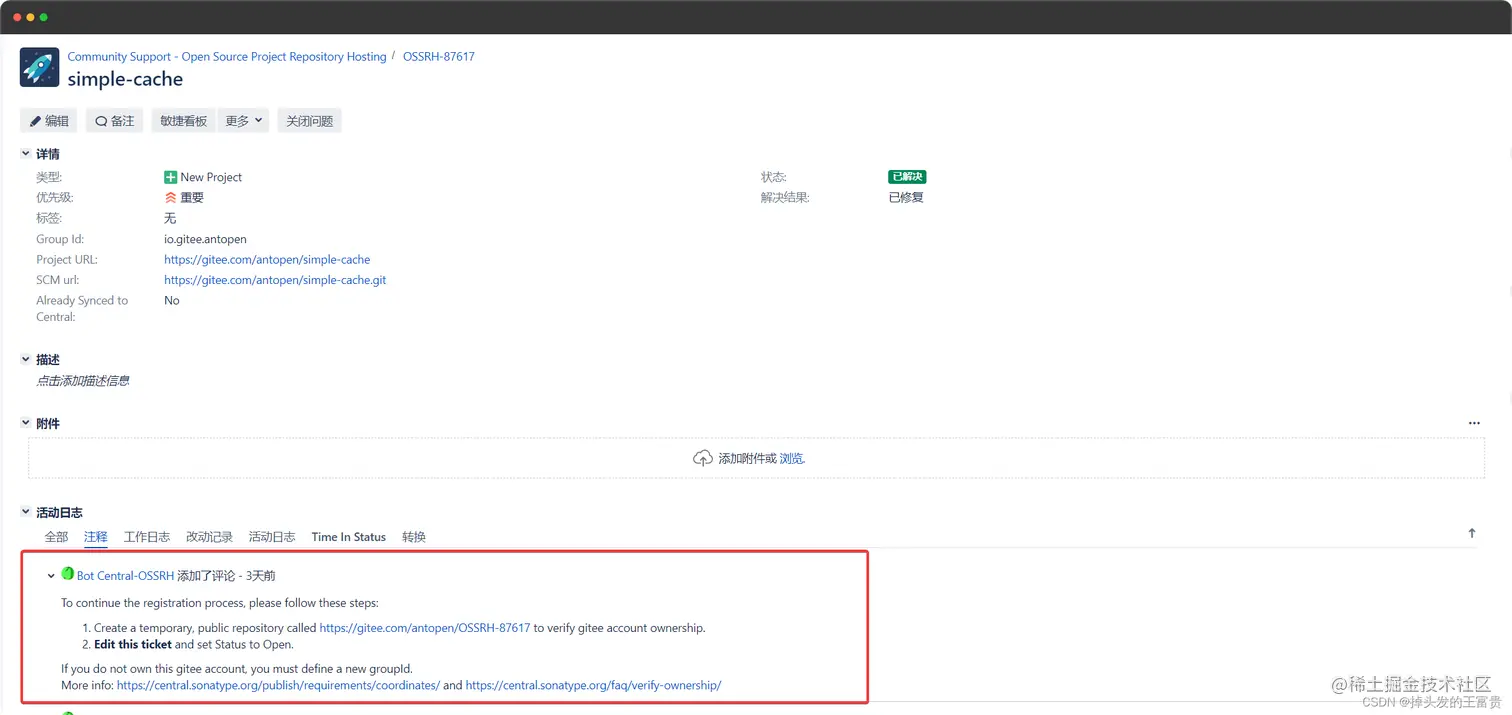Switch to the Time In Status tab
This screenshot has height=715, width=1512.
(x=348, y=537)
